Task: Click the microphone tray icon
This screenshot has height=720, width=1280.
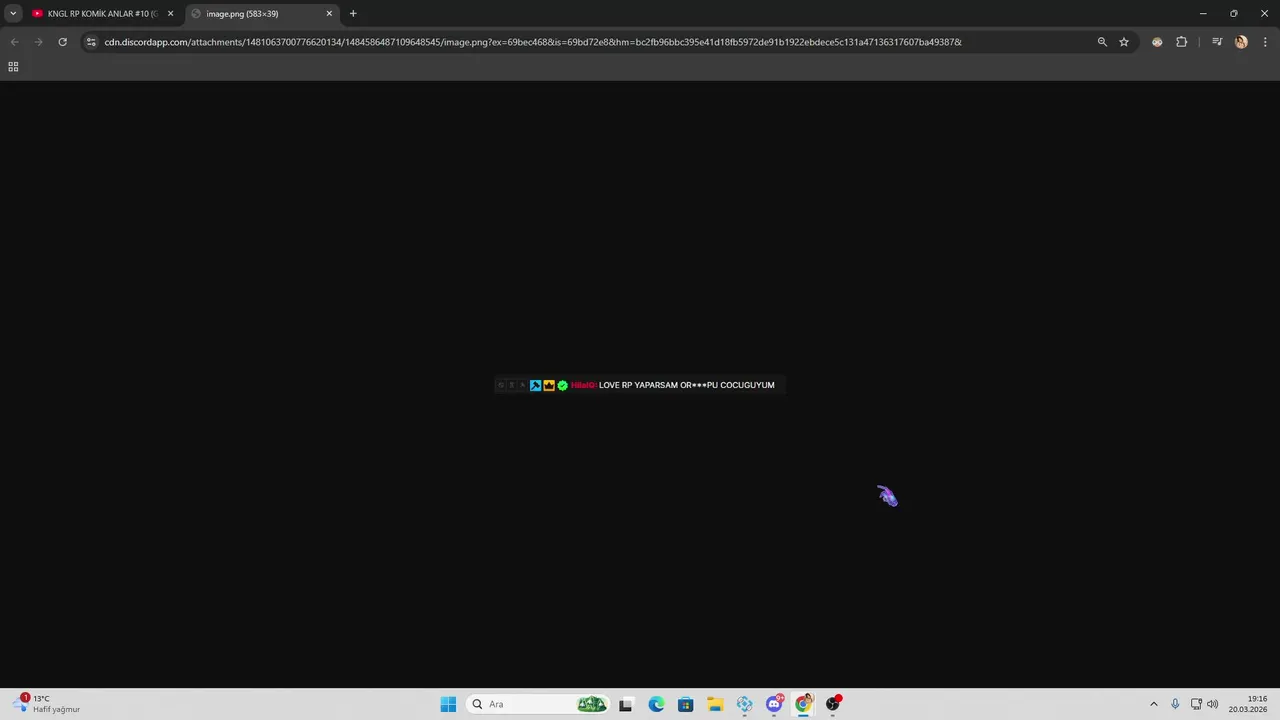Action: [1175, 704]
